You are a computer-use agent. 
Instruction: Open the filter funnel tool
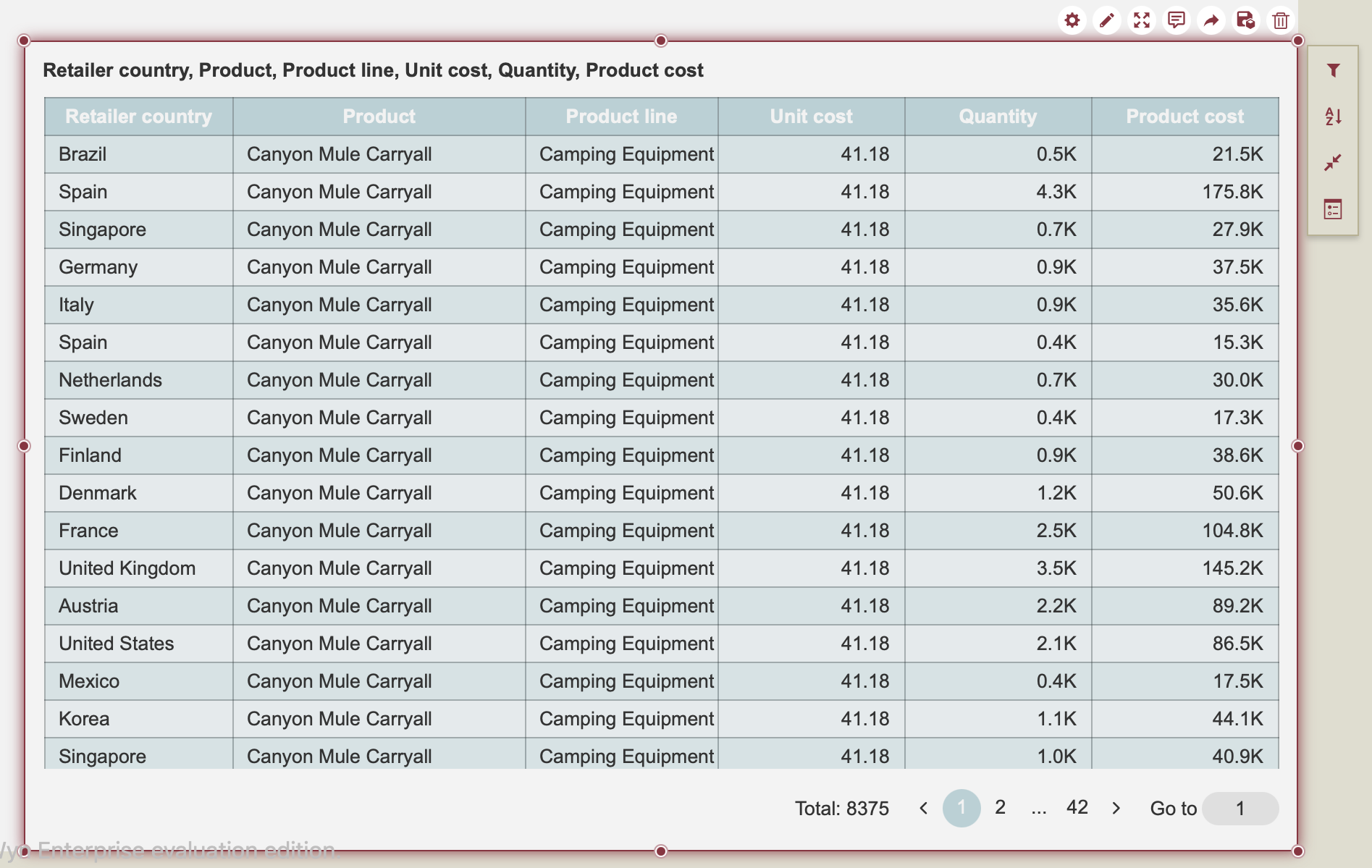click(x=1333, y=70)
